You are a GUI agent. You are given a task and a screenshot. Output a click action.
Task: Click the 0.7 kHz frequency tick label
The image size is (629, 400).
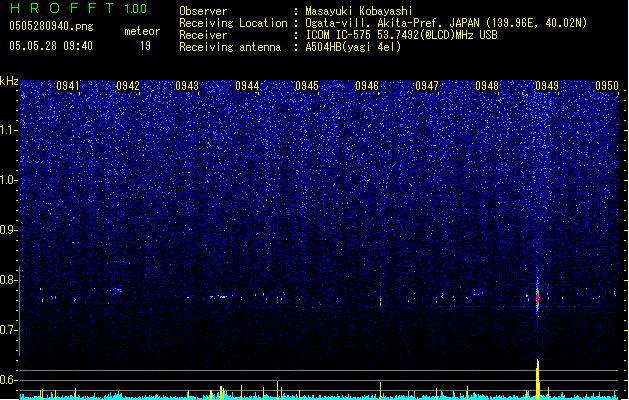click(x=9, y=330)
